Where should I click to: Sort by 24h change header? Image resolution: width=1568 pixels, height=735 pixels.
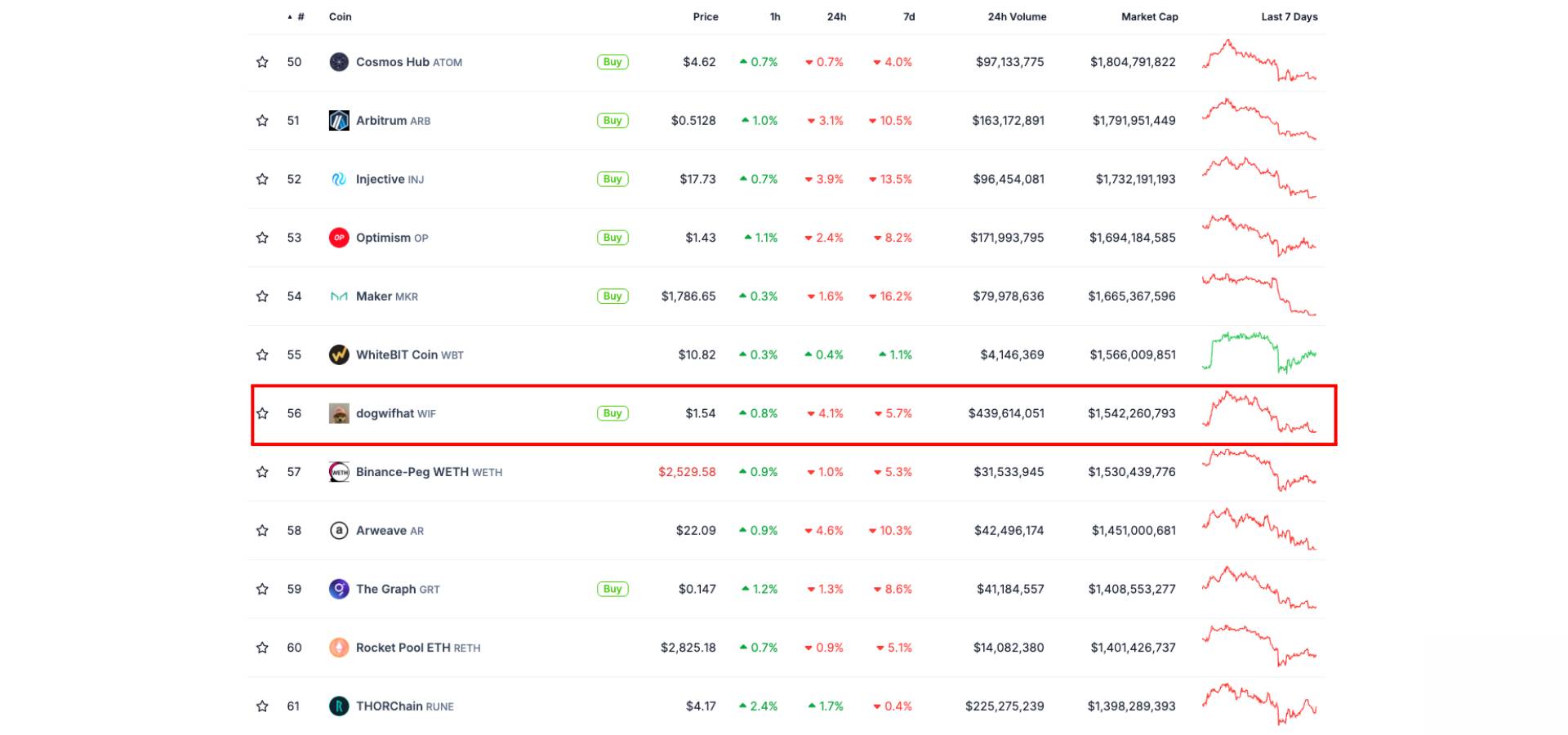click(x=836, y=16)
